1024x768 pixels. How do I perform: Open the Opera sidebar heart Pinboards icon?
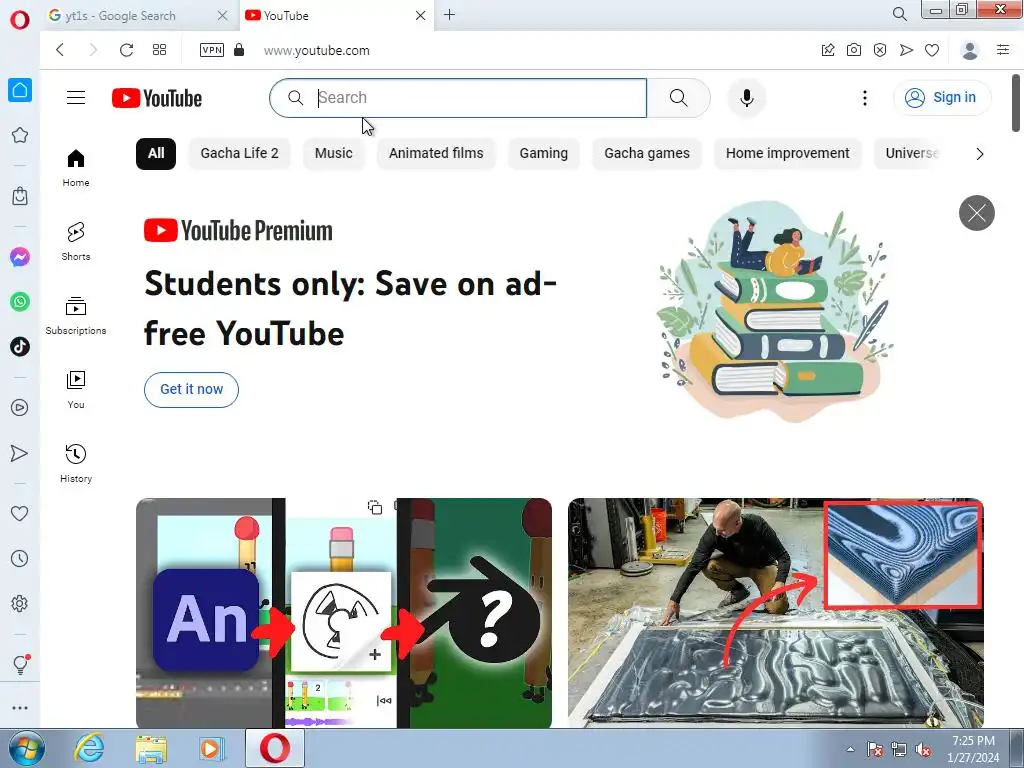pos(20,513)
